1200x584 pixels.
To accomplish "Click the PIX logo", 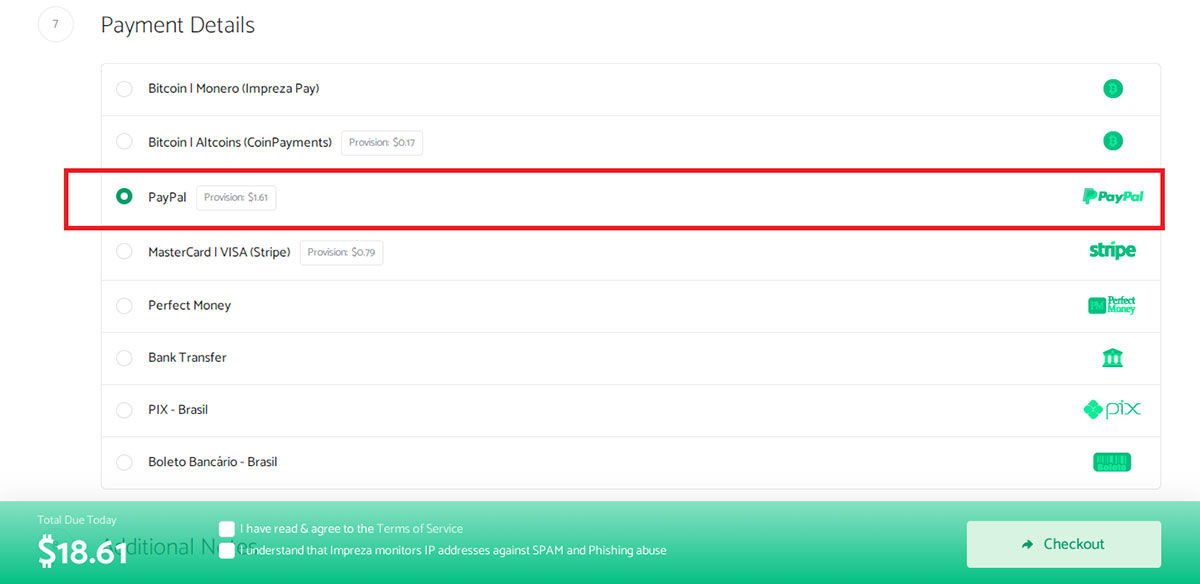I will click(1112, 409).
